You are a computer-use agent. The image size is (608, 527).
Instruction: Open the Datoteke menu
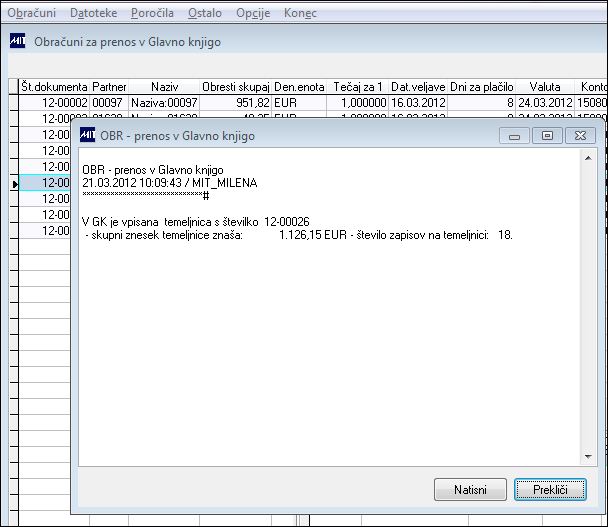(93, 13)
